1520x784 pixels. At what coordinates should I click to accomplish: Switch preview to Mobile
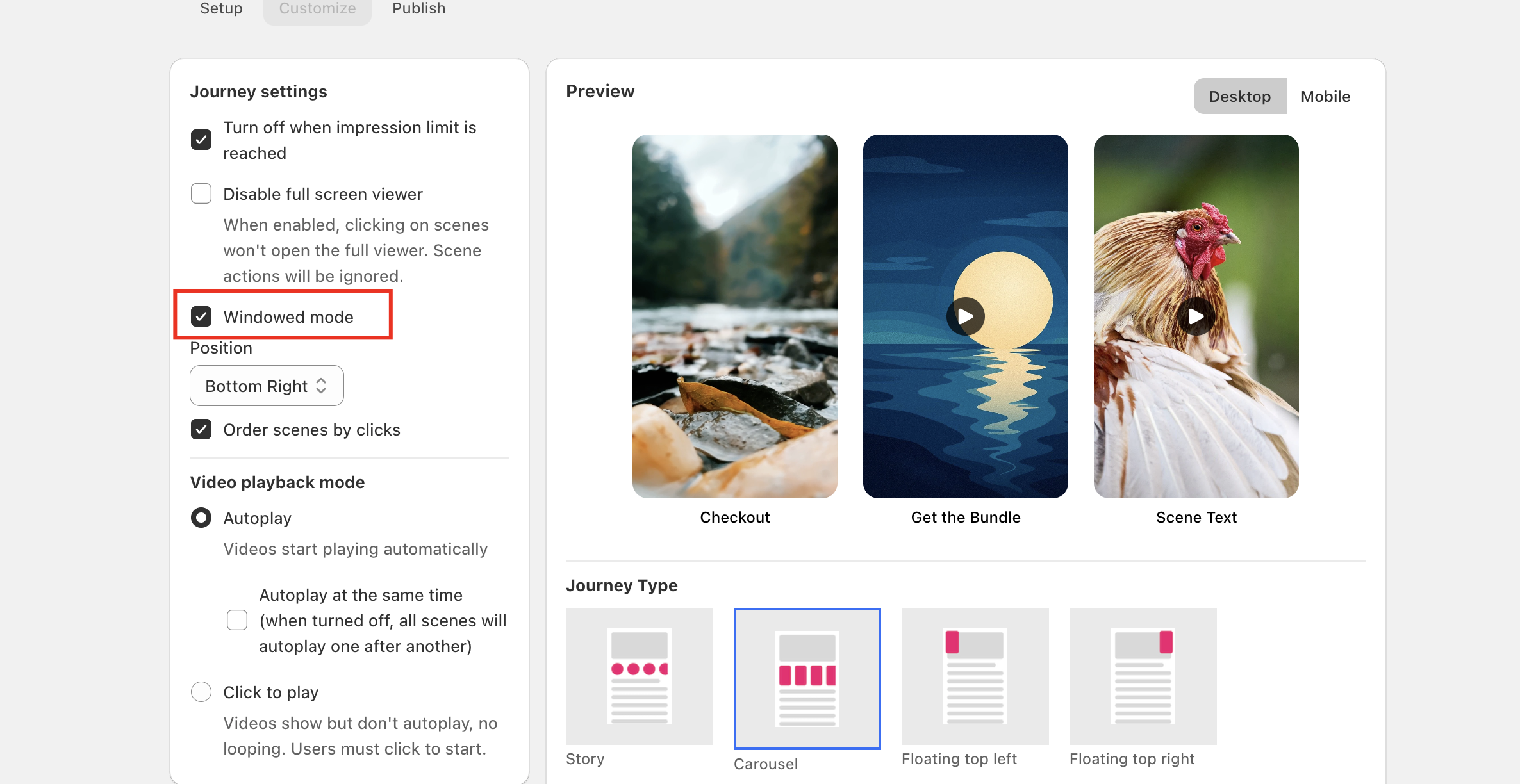pos(1325,96)
